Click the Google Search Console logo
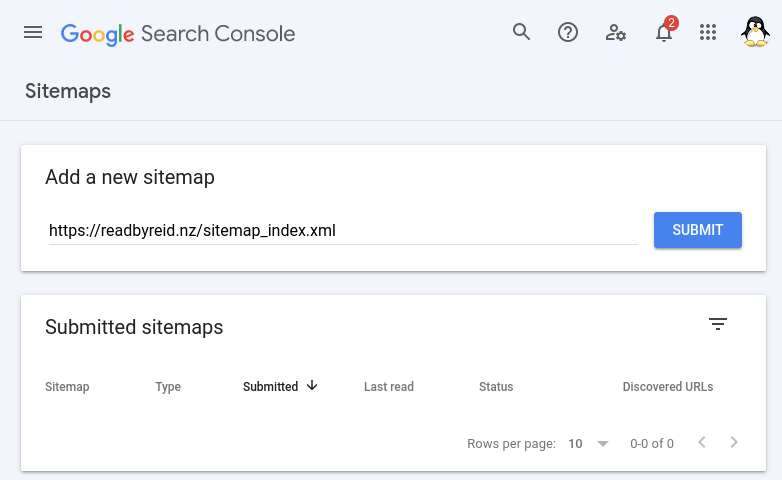 178,34
